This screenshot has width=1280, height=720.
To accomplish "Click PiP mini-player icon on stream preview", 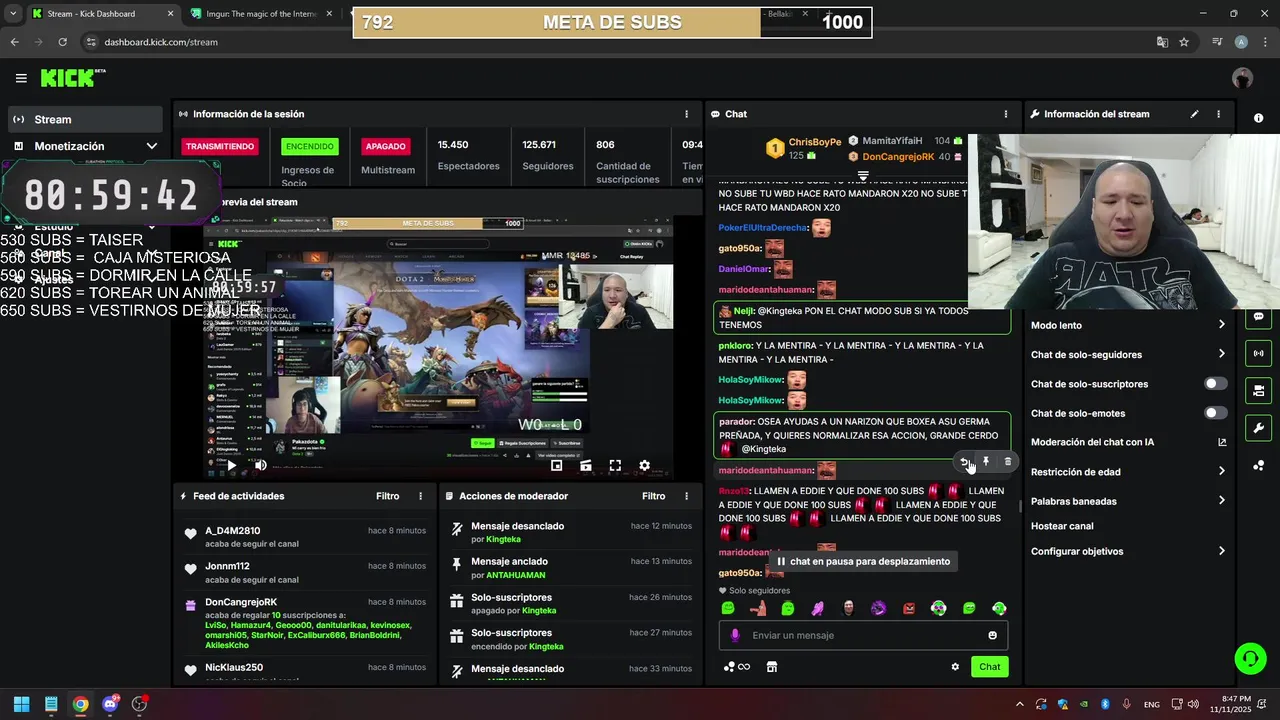I will click(x=557, y=465).
